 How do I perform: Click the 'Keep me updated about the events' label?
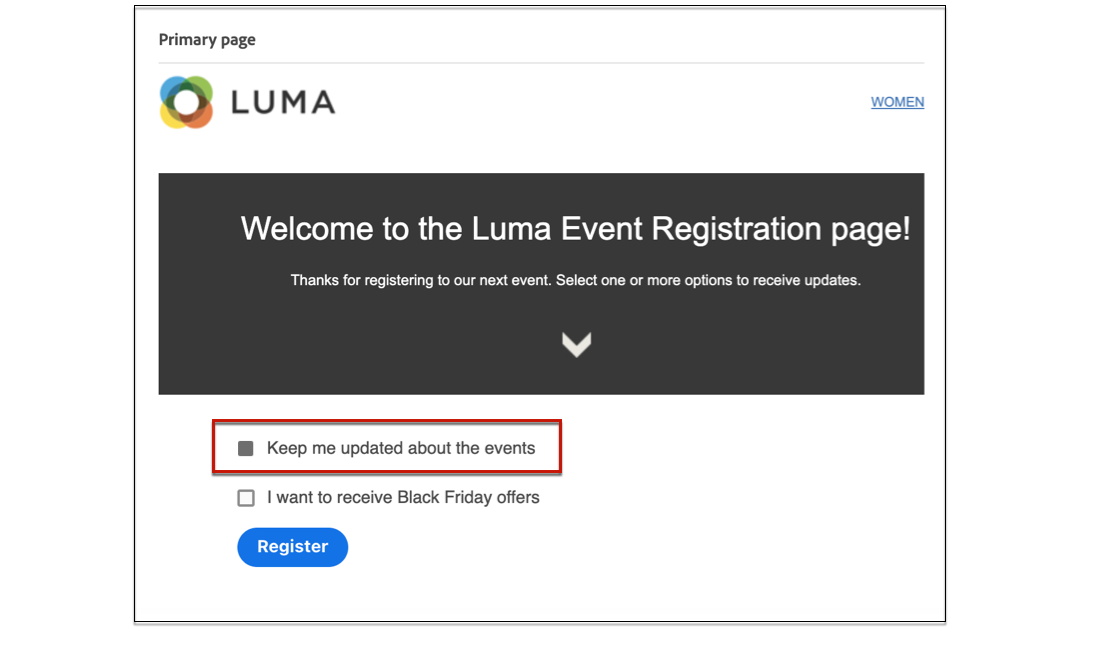point(401,448)
